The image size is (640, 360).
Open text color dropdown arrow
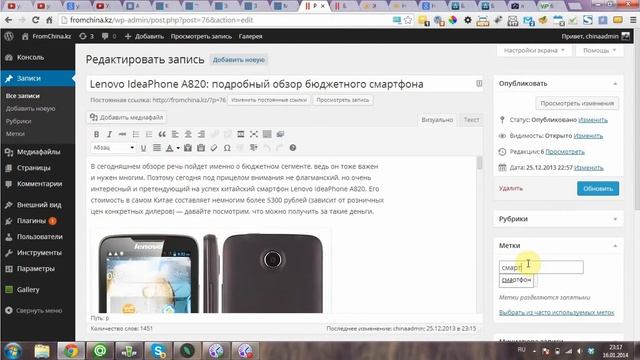pyautogui.click(x=178, y=148)
